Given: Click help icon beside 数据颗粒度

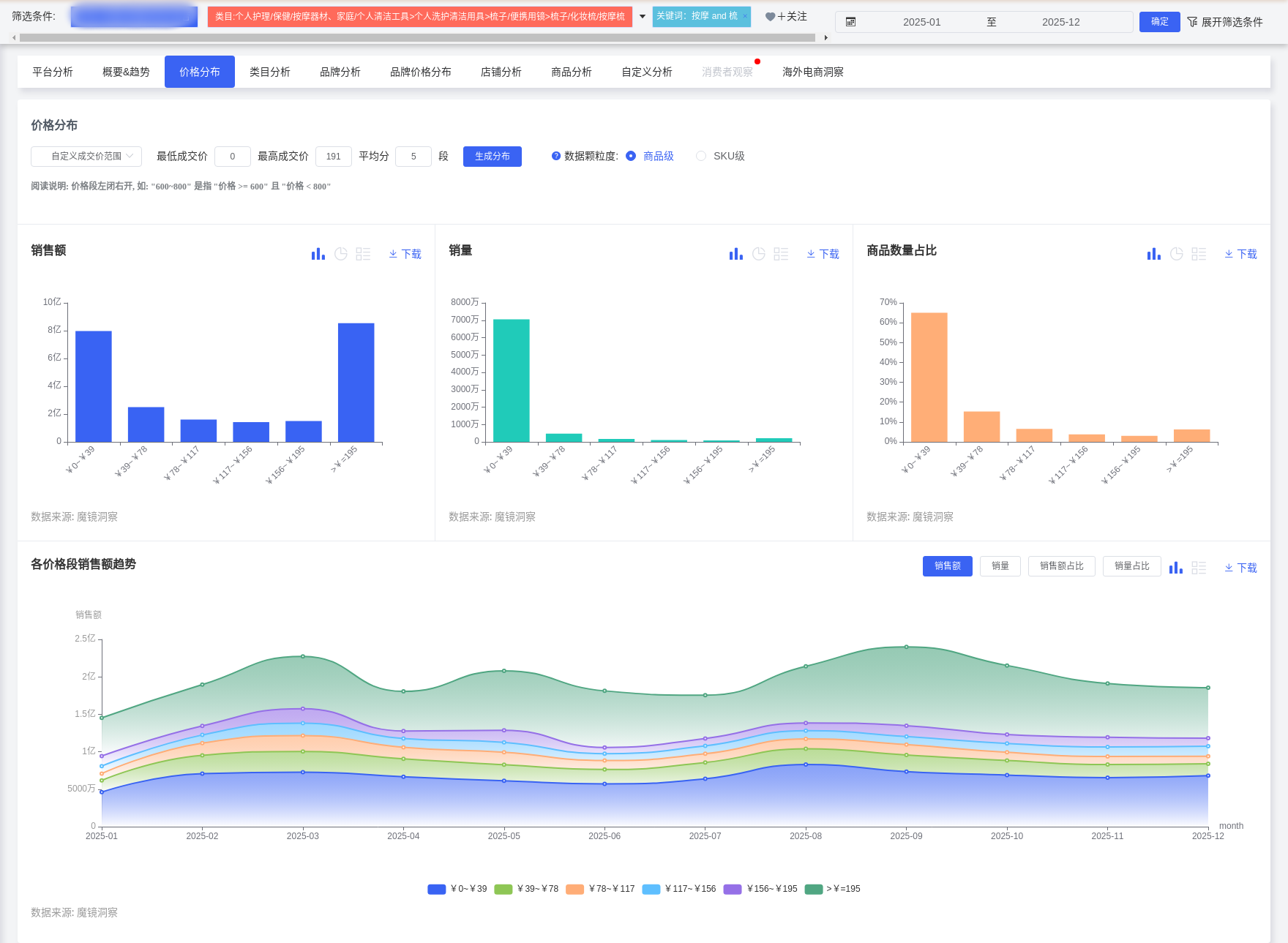Looking at the screenshot, I should [556, 156].
